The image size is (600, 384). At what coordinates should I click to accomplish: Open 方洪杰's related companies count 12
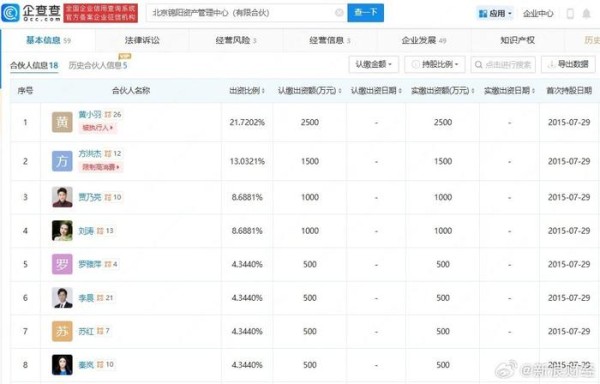(x=113, y=153)
